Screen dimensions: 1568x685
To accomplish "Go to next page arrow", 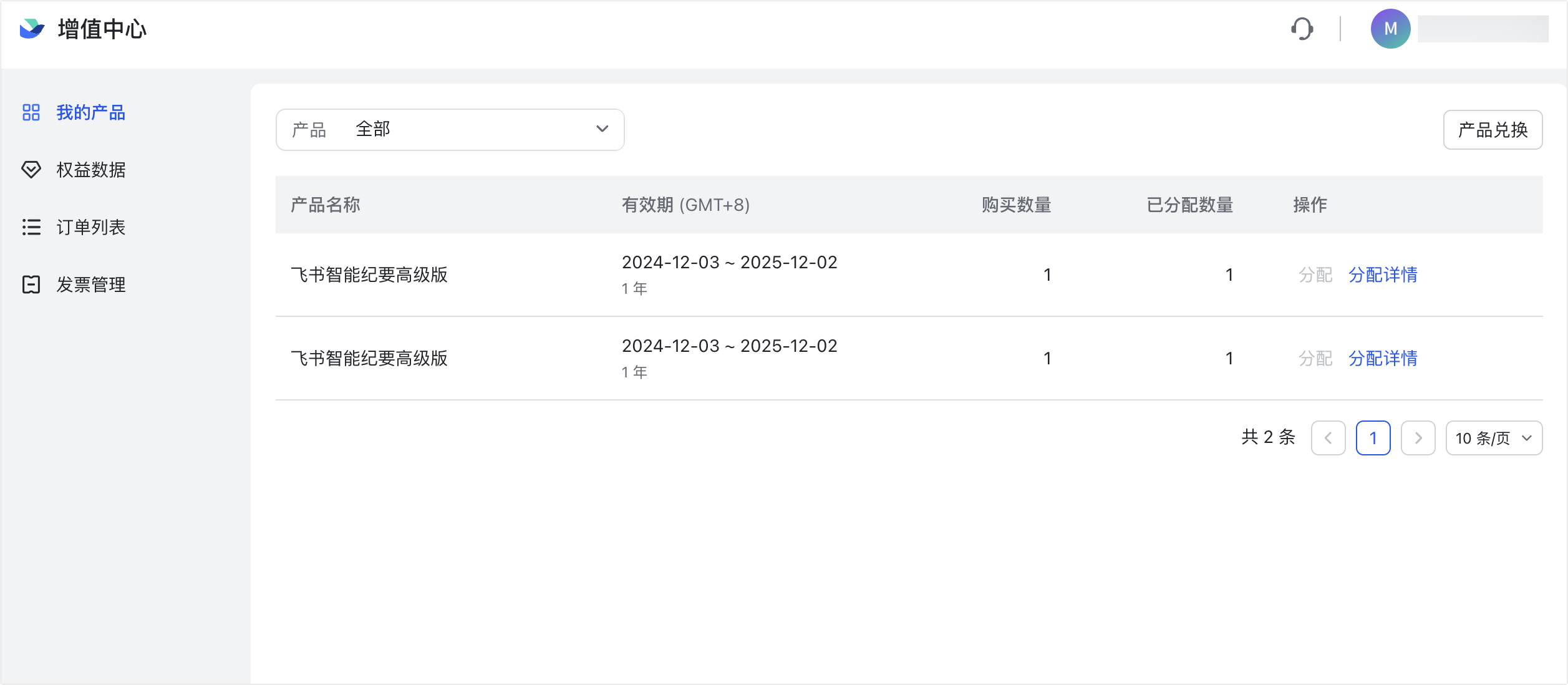I will 1418,438.
